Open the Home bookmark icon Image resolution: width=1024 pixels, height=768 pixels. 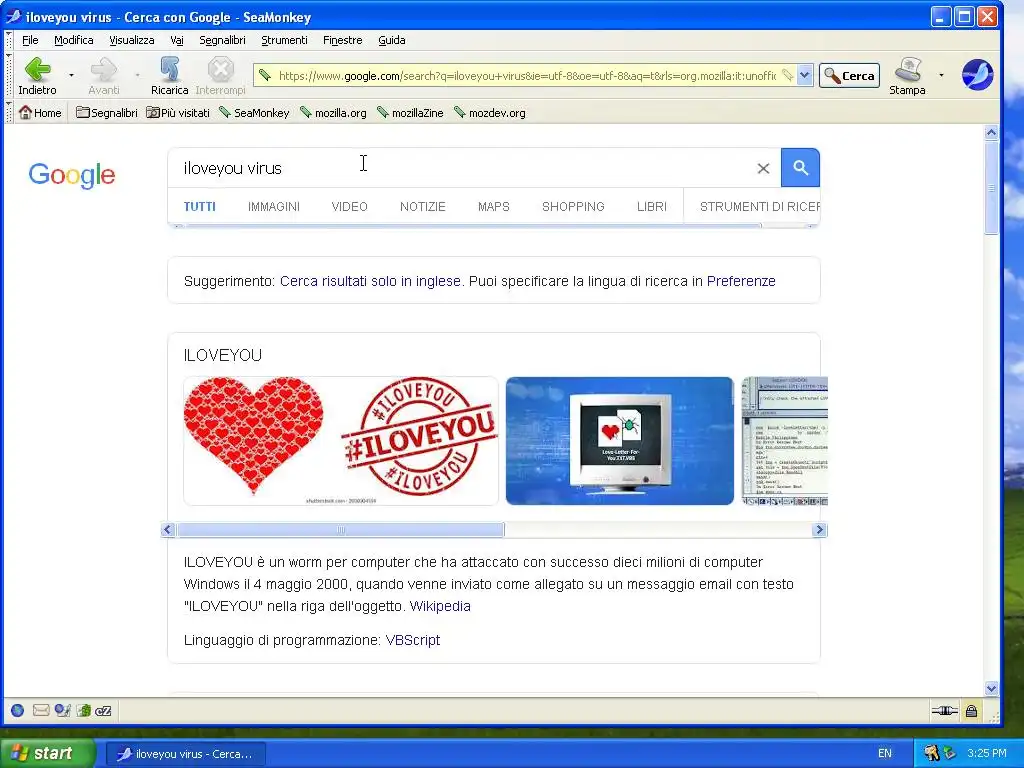pos(40,112)
